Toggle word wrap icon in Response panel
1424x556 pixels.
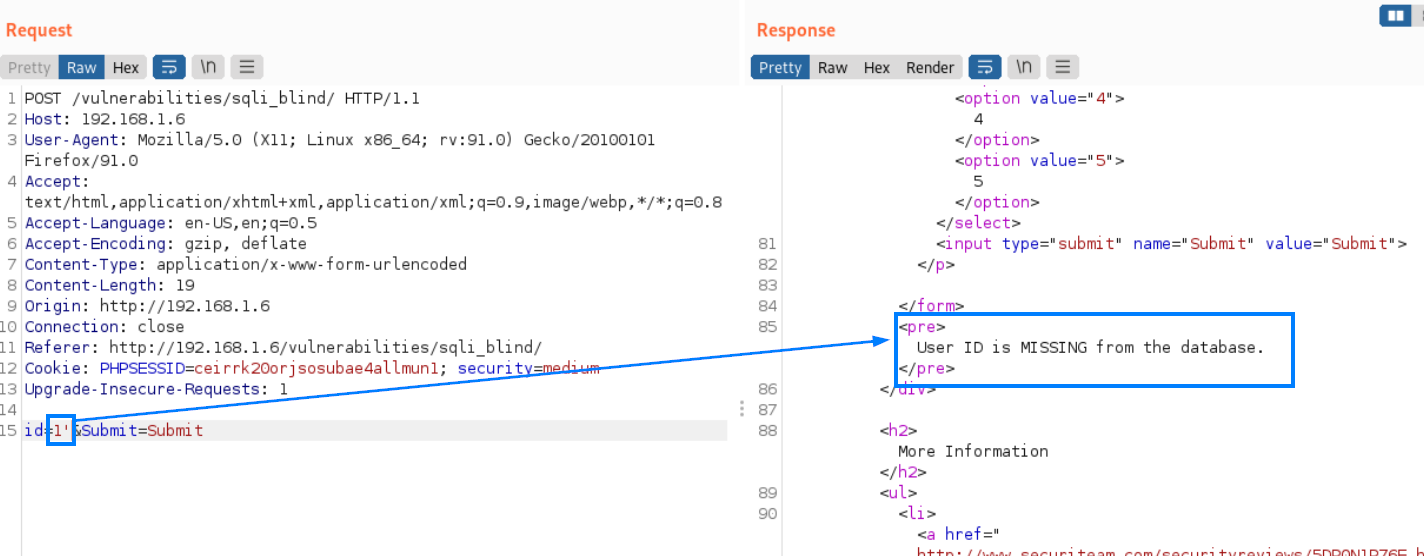coord(985,67)
